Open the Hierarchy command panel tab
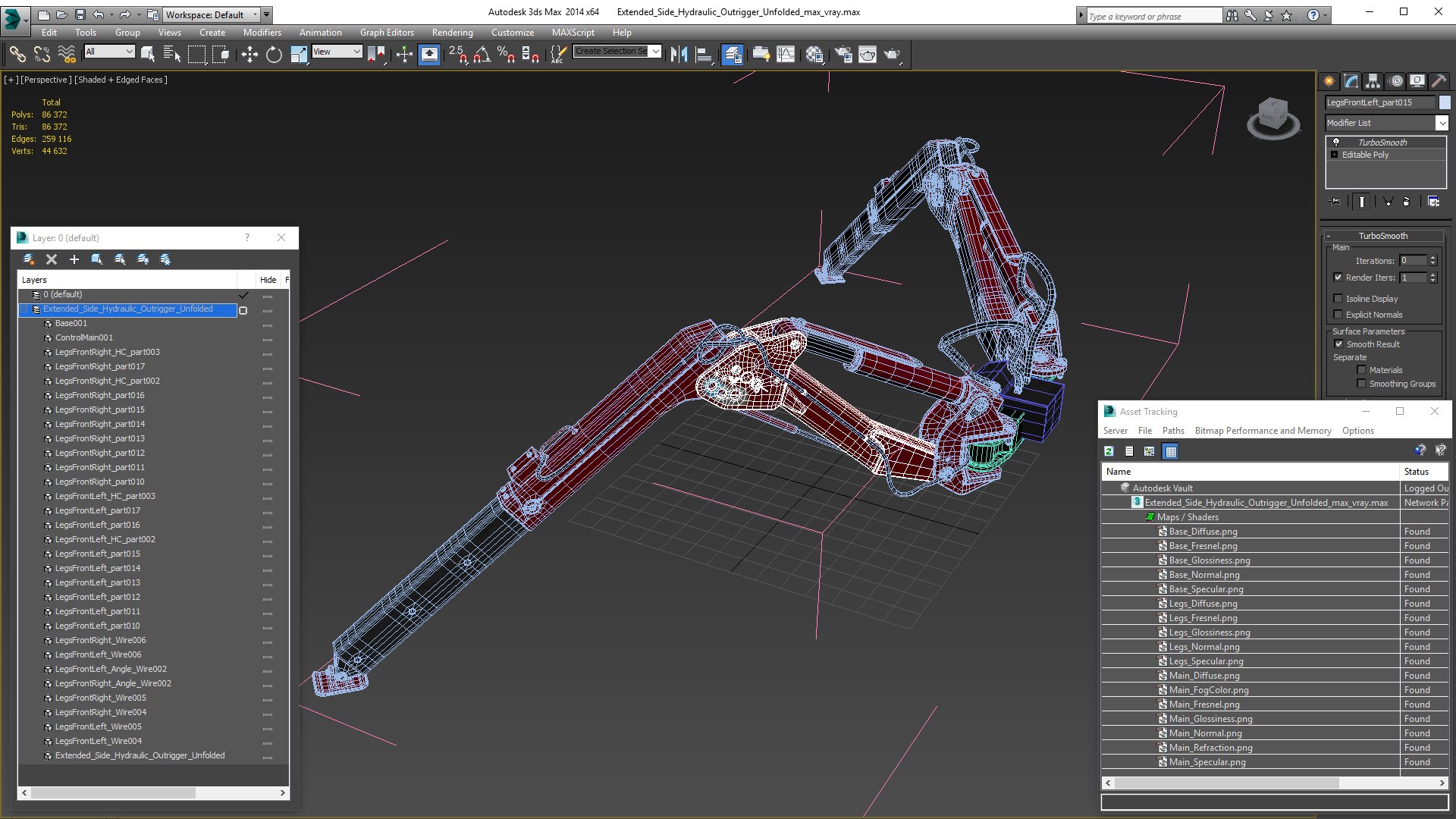 click(x=1373, y=81)
